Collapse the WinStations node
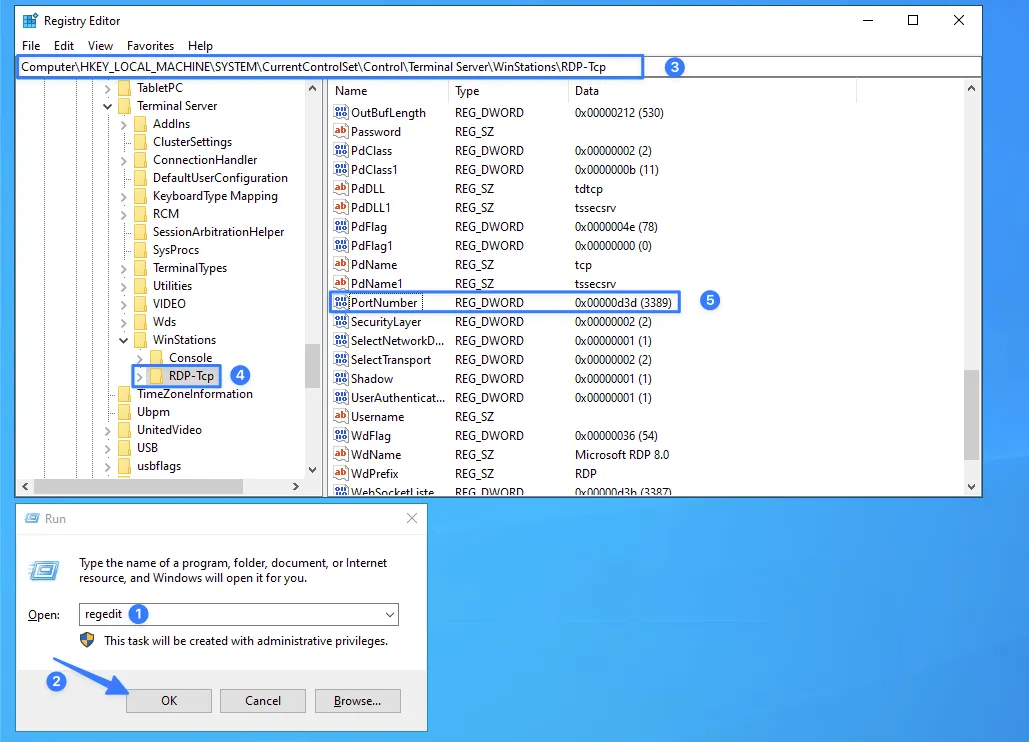1029x742 pixels. 125,339
